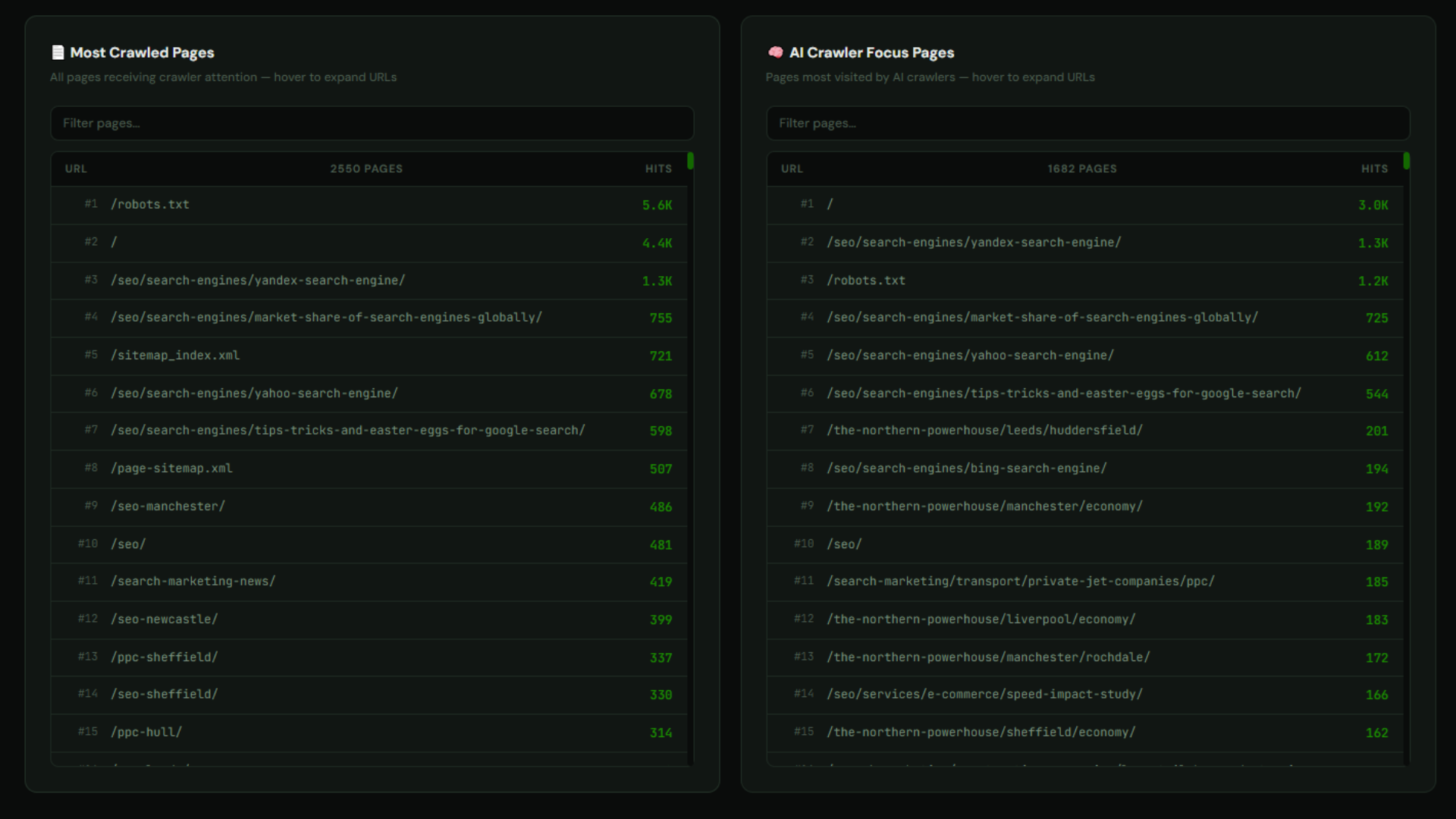Viewport: 1456px width, 819px height.
Task: Select yandex-search-engine row in AI Crawler Focus Pages
Action: click(x=1085, y=243)
